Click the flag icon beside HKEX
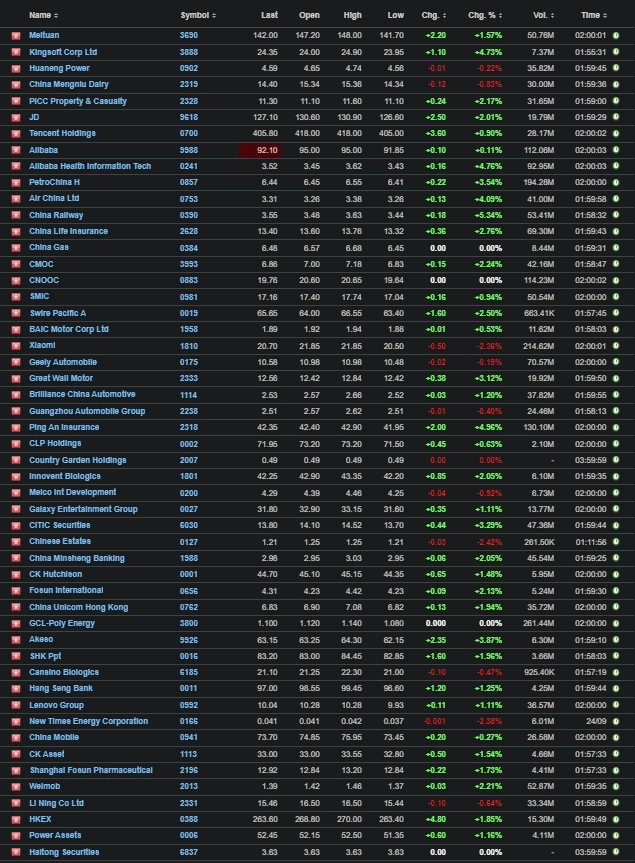 [17, 820]
